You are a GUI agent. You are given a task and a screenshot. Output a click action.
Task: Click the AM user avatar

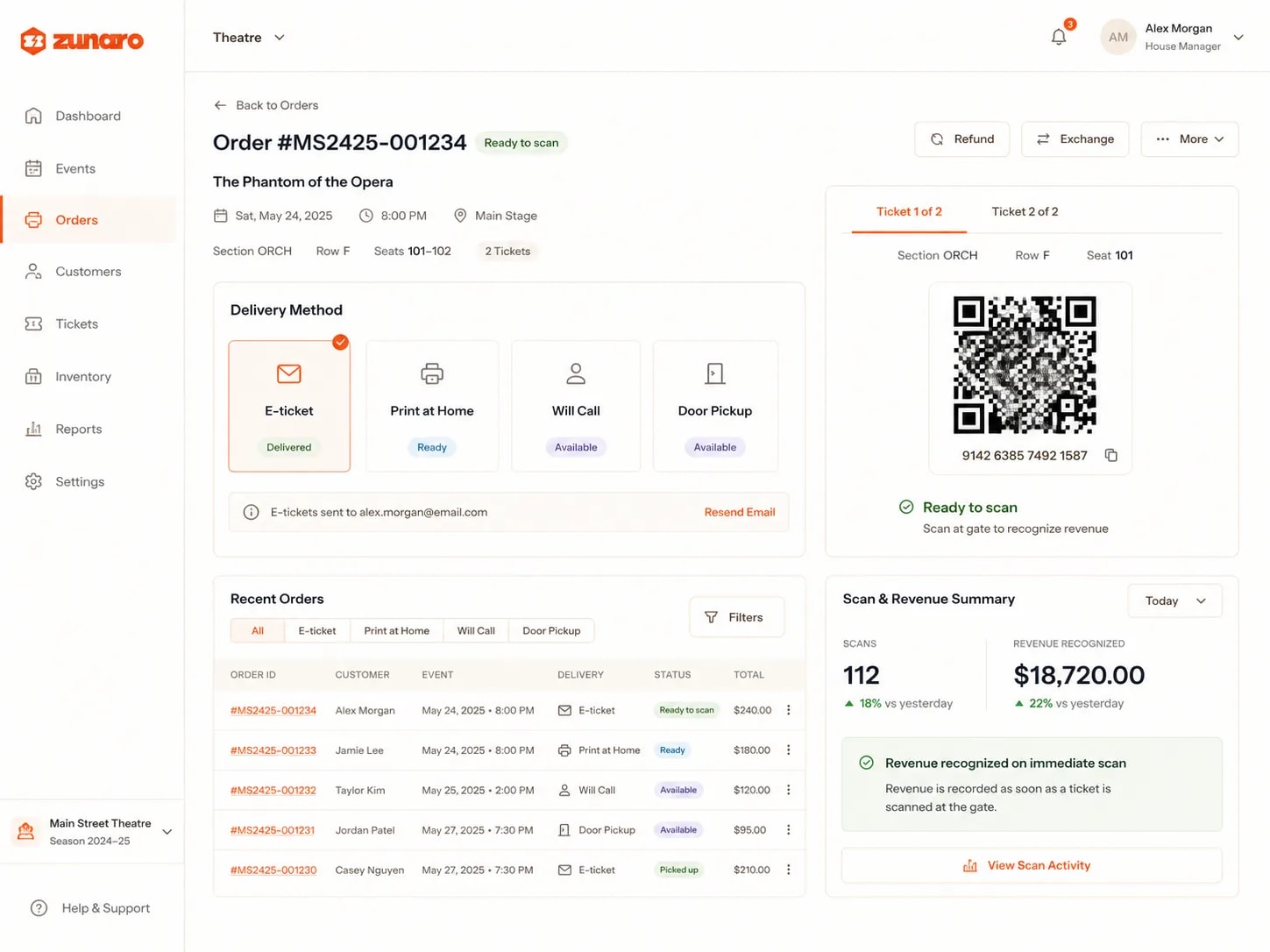1117,37
